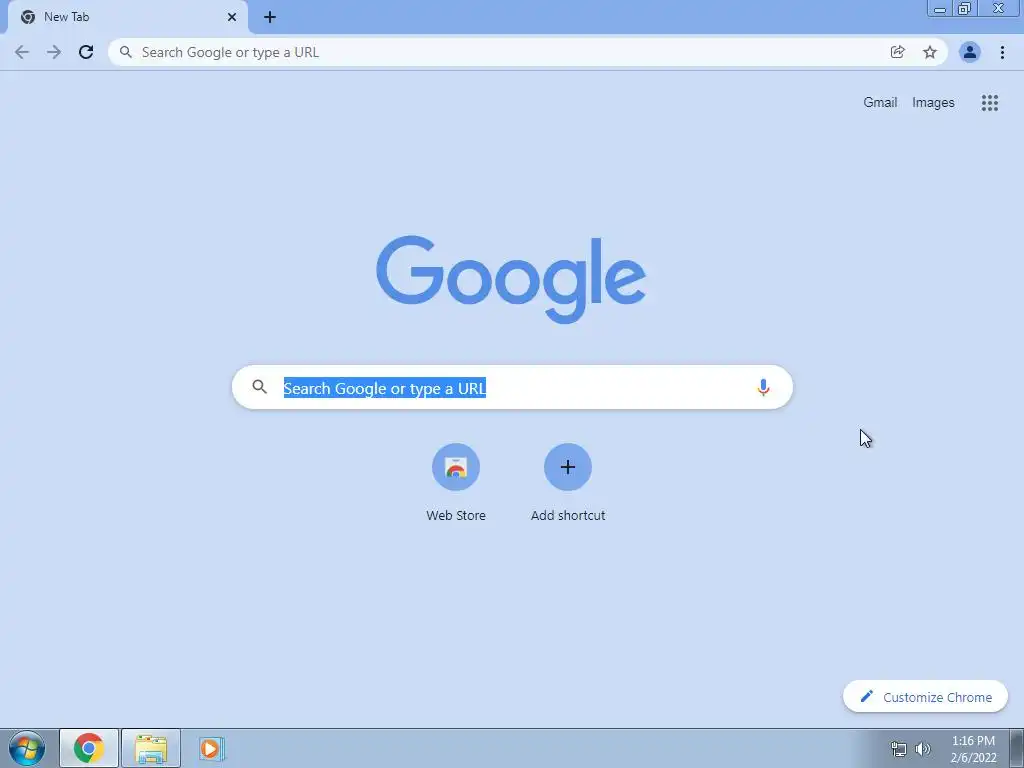Open Gmail link
Screen dimensions: 1024x768
[x=880, y=103]
